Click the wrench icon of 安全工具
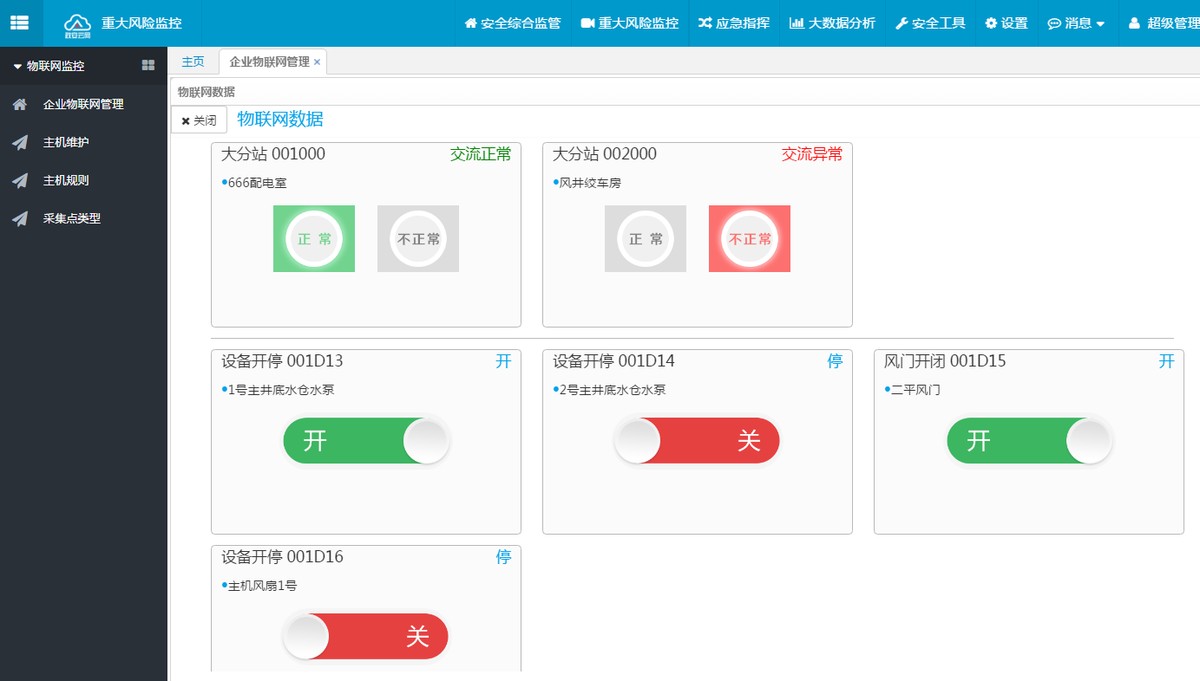This screenshot has height=681, width=1200. click(x=901, y=23)
